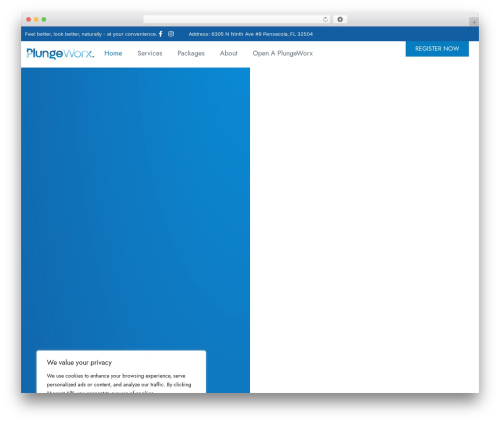Viewport: 500px width, 423px height.
Task: Click the browser reload icon
Action: (x=325, y=19)
